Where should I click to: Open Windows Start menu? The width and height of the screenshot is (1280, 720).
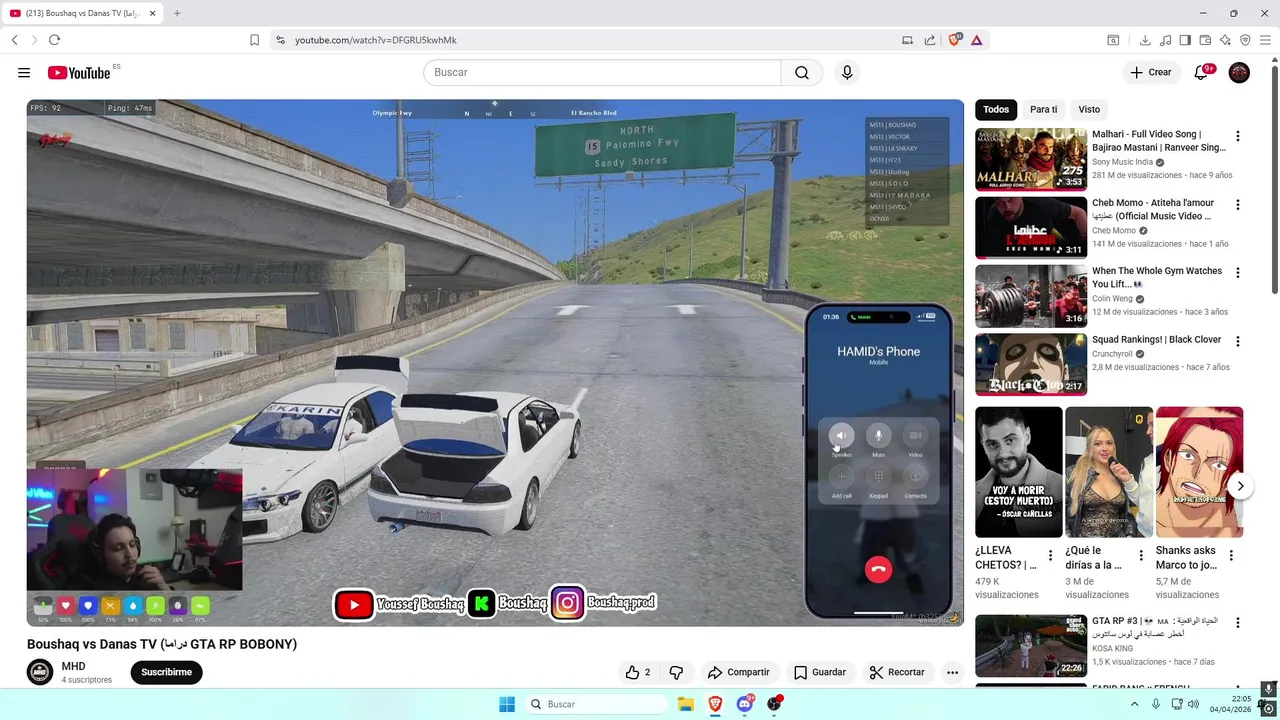point(507,704)
